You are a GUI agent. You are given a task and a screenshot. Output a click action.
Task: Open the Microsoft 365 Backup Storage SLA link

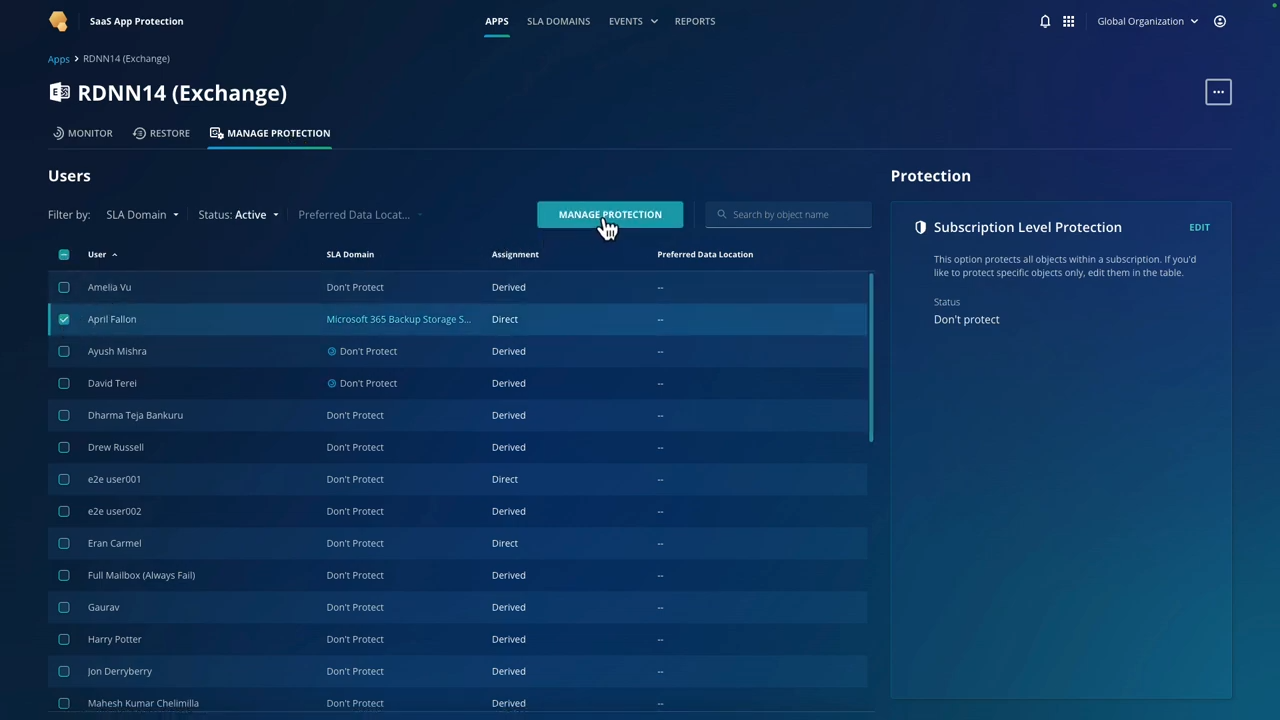(398, 319)
